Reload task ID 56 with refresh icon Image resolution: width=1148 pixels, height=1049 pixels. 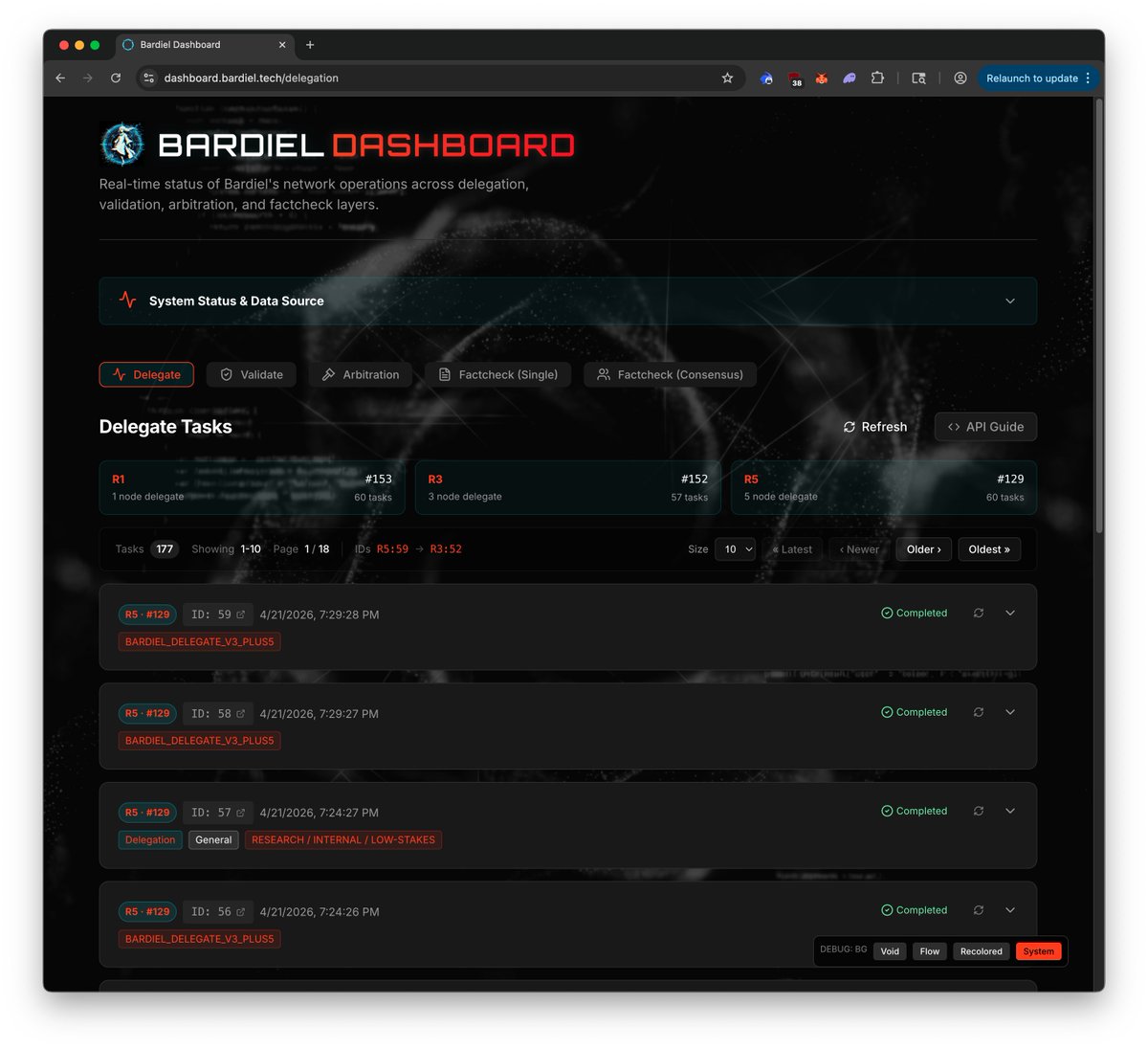[x=979, y=910]
